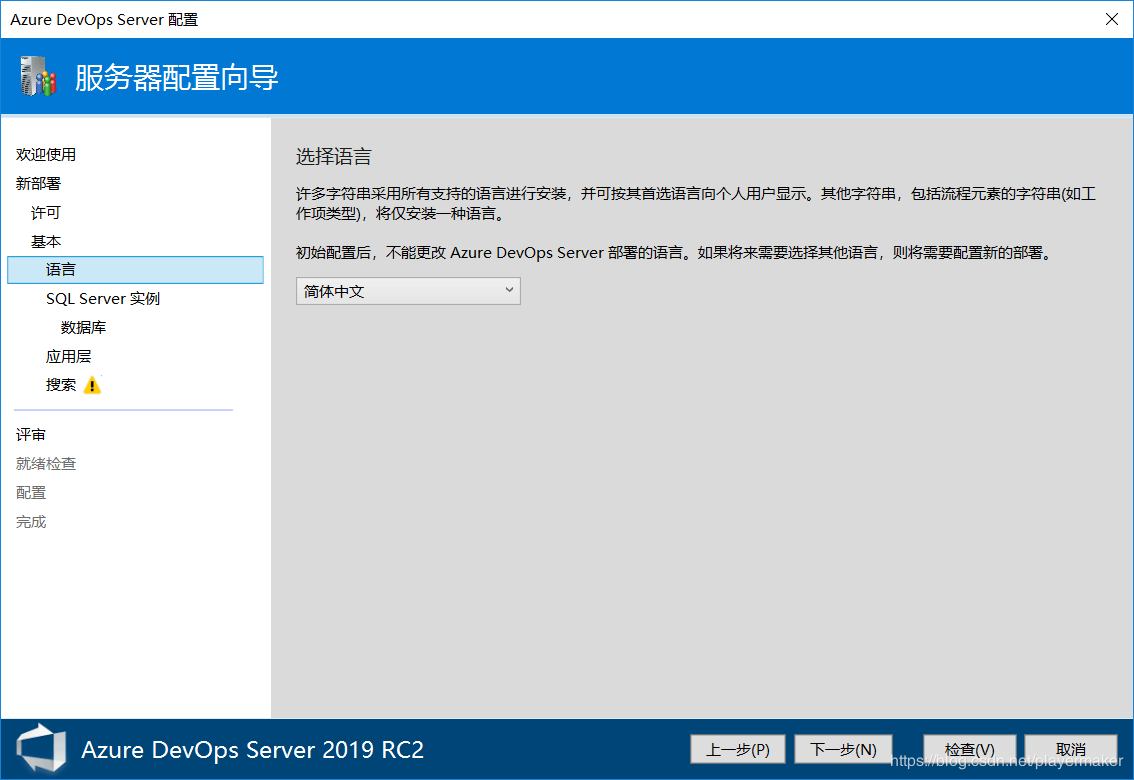Viewport: 1134px width, 780px height.
Task: Open the 数据库 step in the sidebar
Action: pos(83,327)
